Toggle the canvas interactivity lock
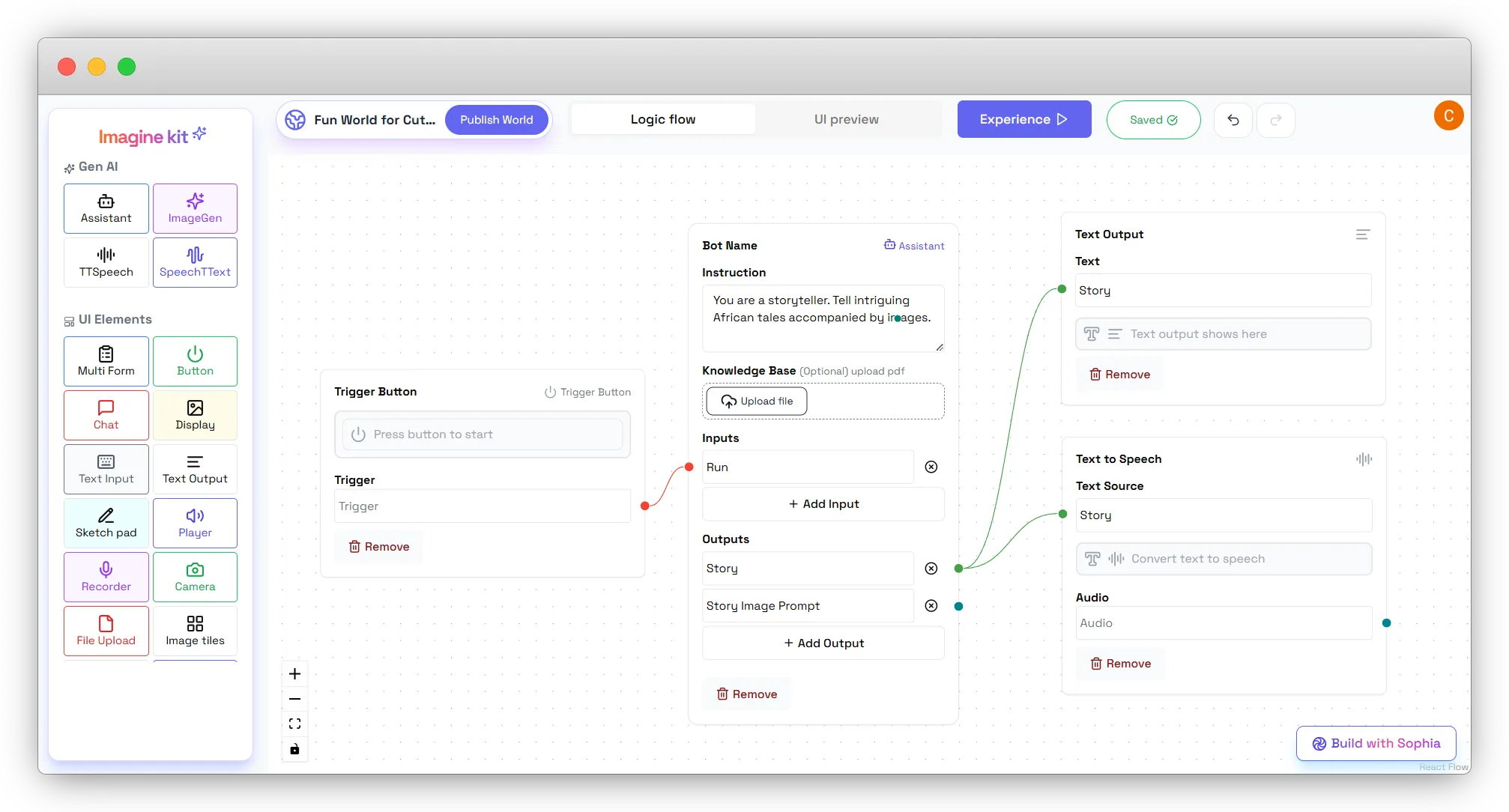Image resolution: width=1509 pixels, height=812 pixels. tap(294, 749)
